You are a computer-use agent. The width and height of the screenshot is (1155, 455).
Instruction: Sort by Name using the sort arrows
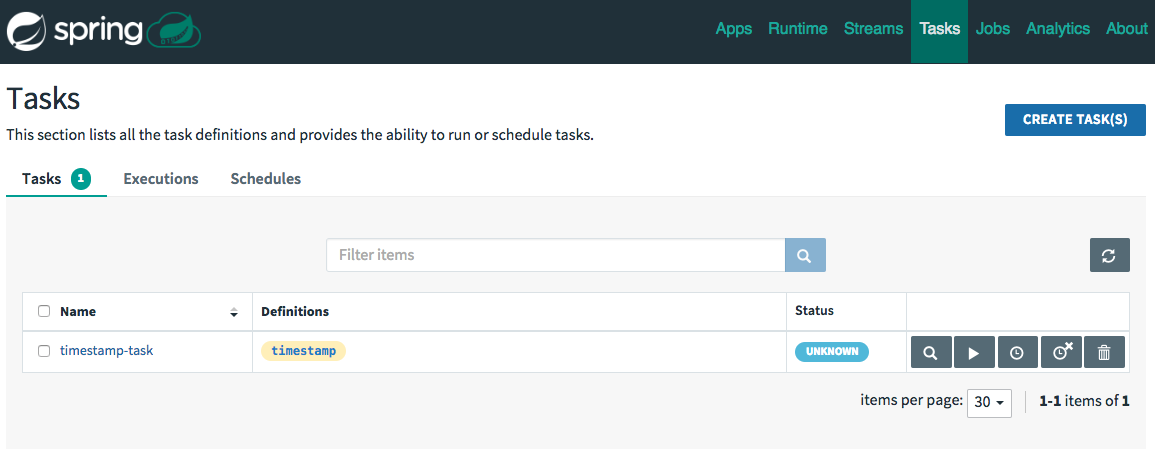pyautogui.click(x=234, y=312)
